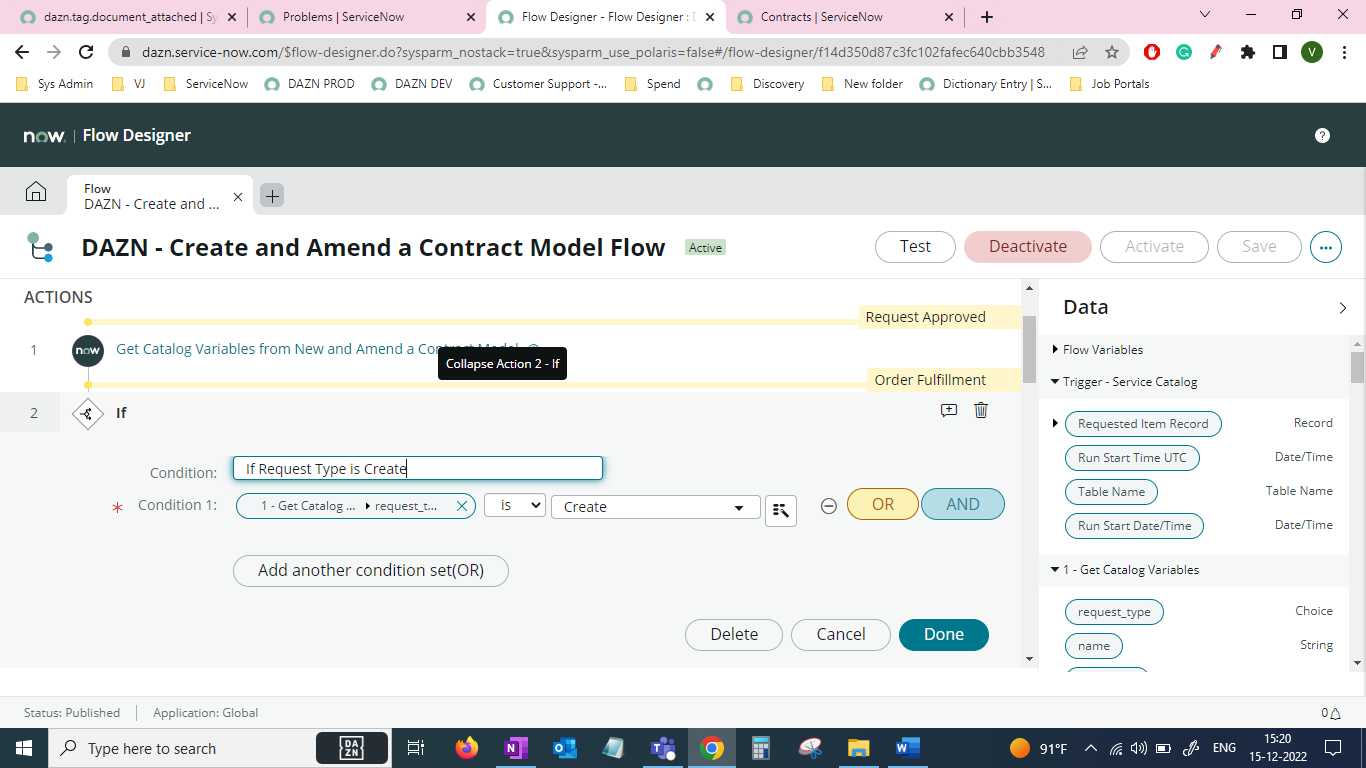Screen dimensions: 1366x768
Task: Open a new browser tab
Action: [x=987, y=17]
